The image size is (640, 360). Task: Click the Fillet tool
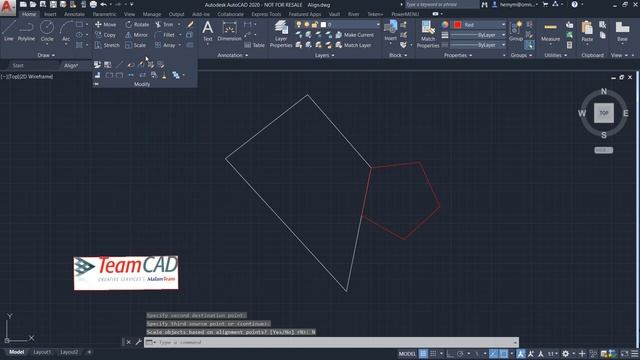click(x=164, y=35)
